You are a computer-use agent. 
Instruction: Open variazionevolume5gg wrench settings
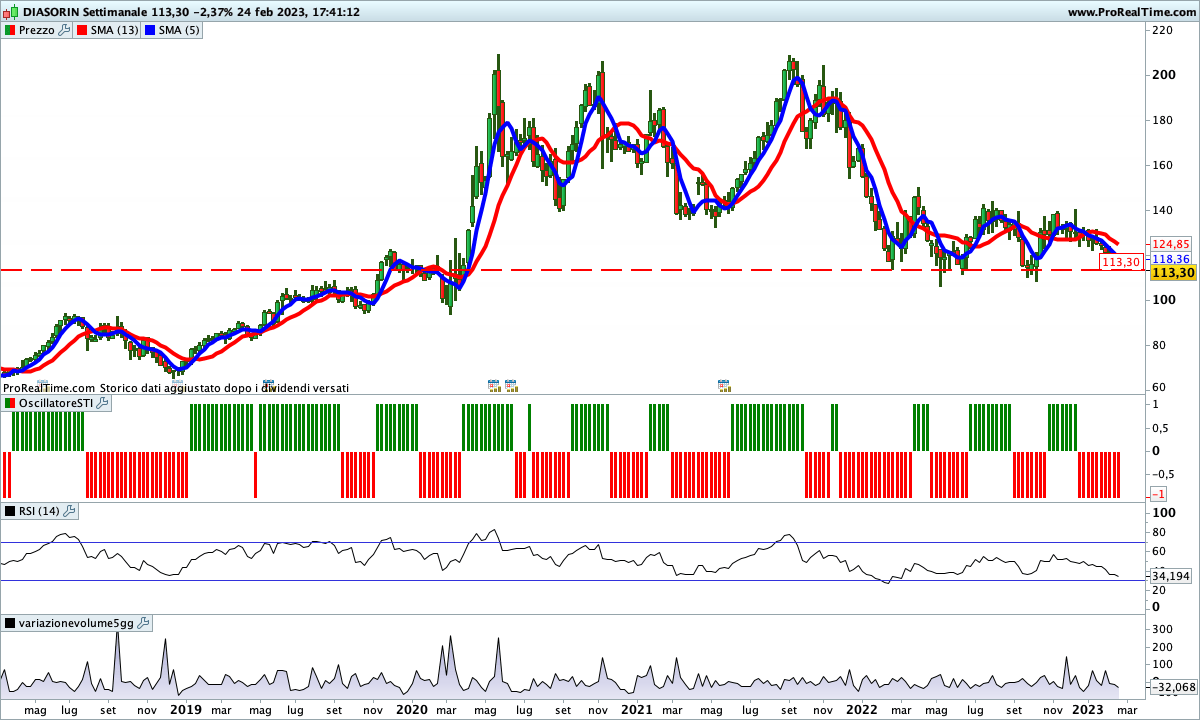142,623
